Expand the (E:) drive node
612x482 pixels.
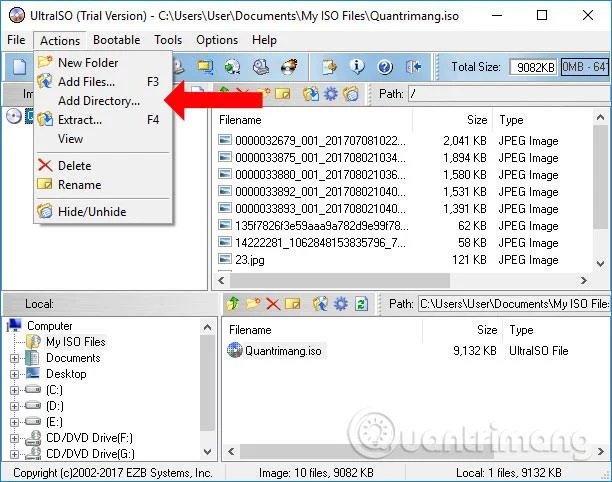14,422
